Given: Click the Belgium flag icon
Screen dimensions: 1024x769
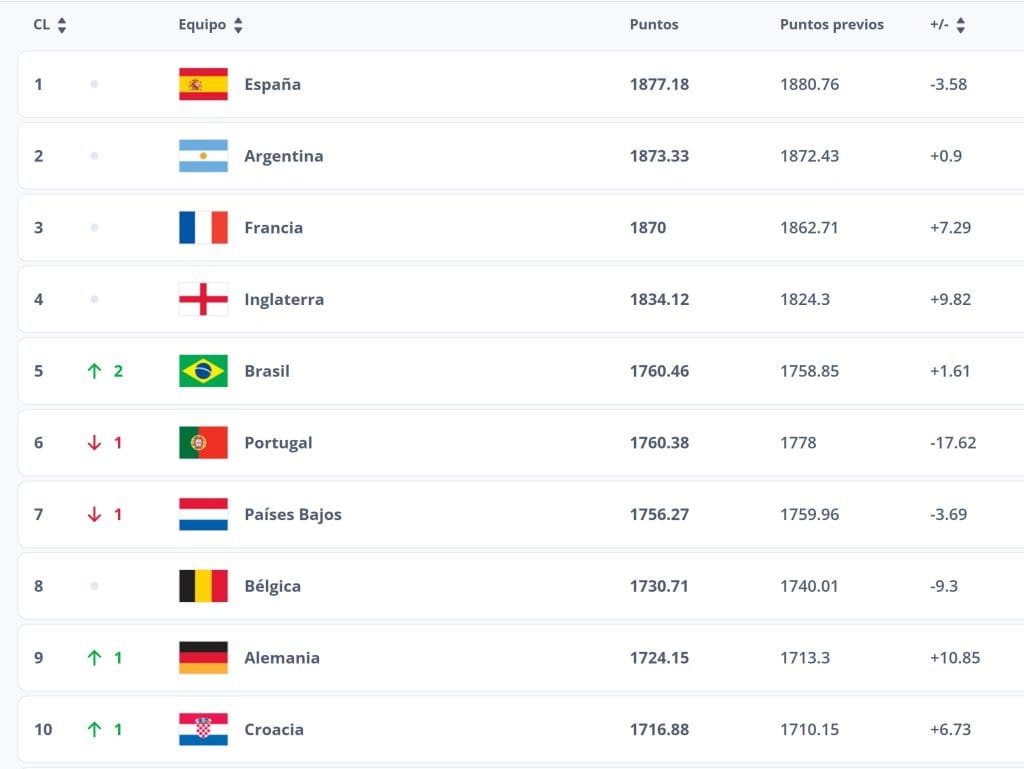Looking at the screenshot, I should click(x=203, y=586).
